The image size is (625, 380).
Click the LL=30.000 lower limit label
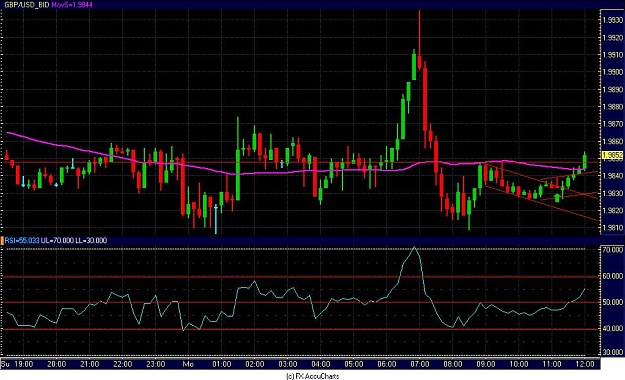[x=91, y=240]
